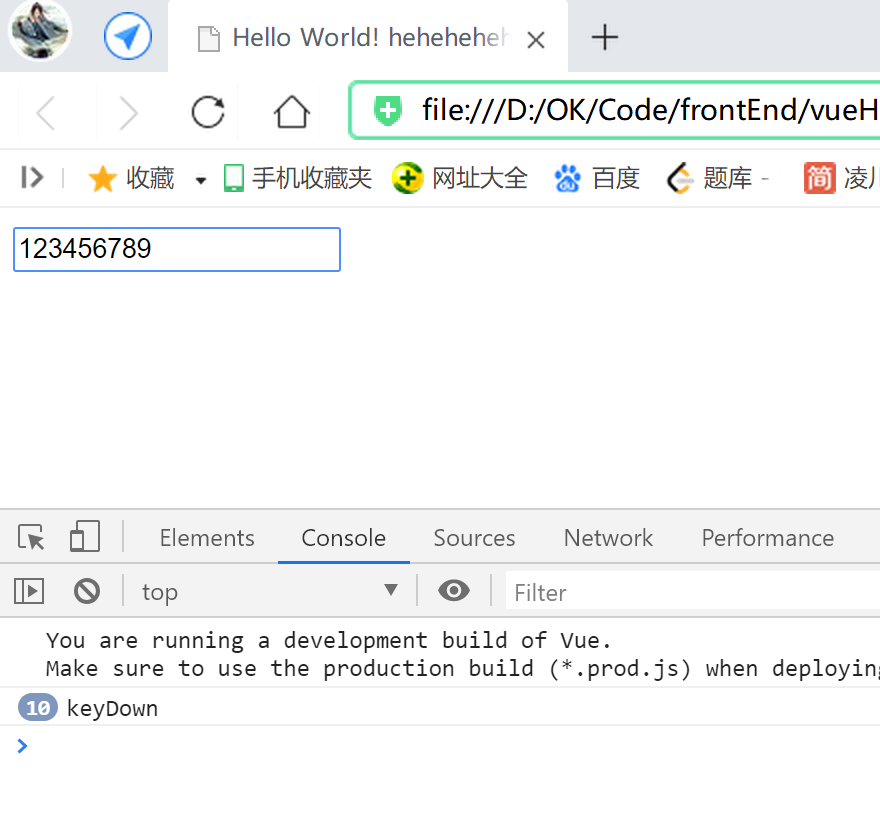
Task: Click the console Filter field
Action: pyautogui.click(x=693, y=592)
